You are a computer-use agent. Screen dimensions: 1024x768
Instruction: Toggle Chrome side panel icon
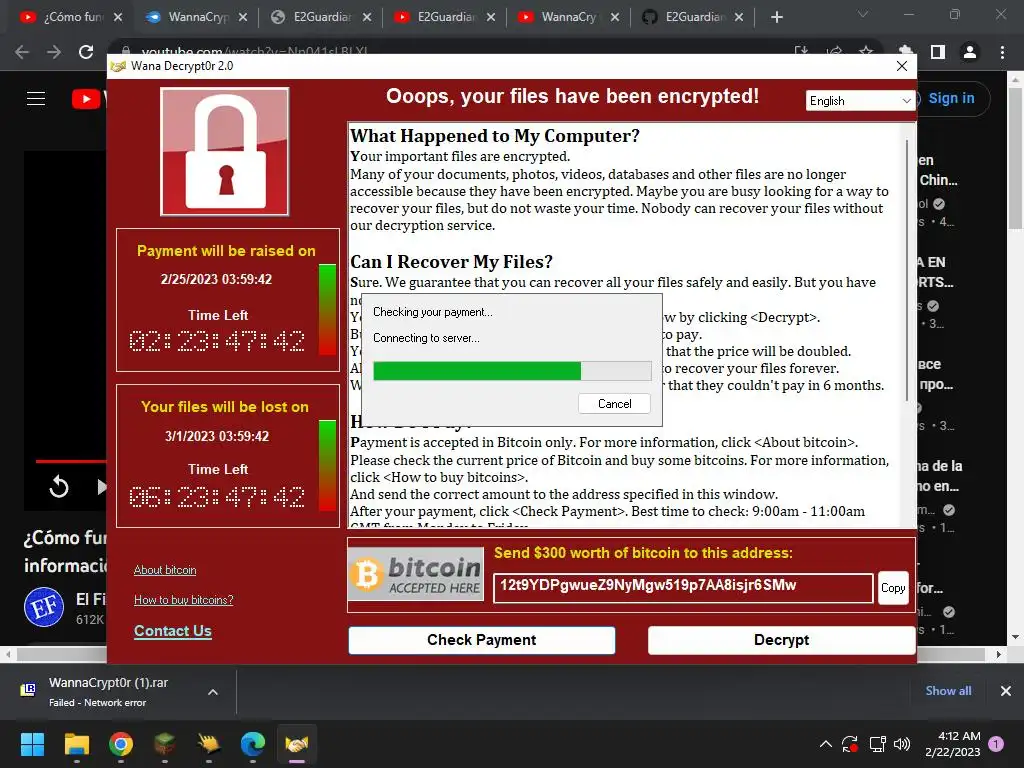point(938,52)
